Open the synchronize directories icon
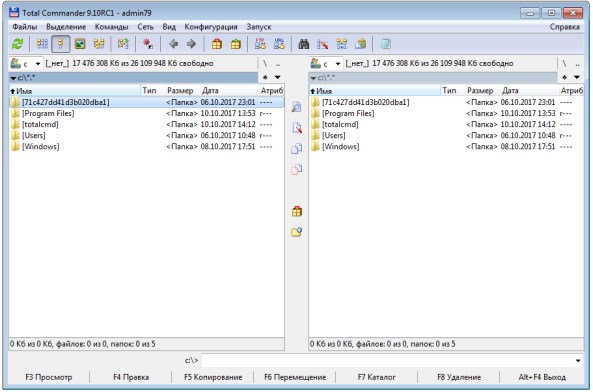This screenshot has width=593, height=392. [x=342, y=44]
